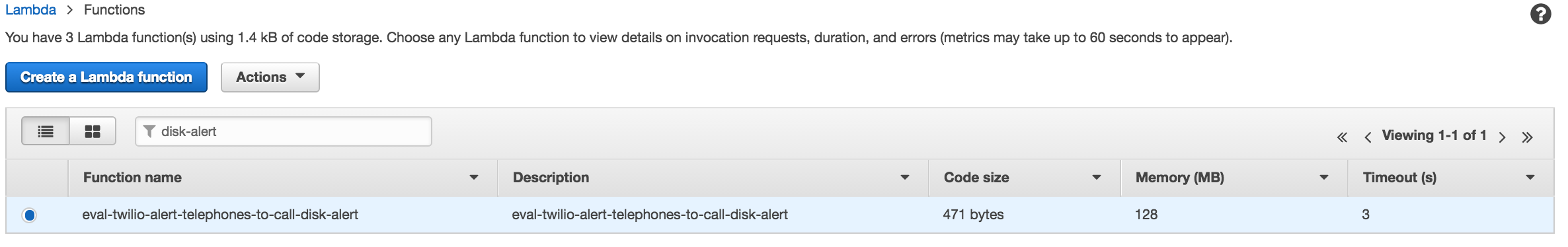Go to next page of results
This screenshot has height=247, width=1568.
coord(1502,137)
